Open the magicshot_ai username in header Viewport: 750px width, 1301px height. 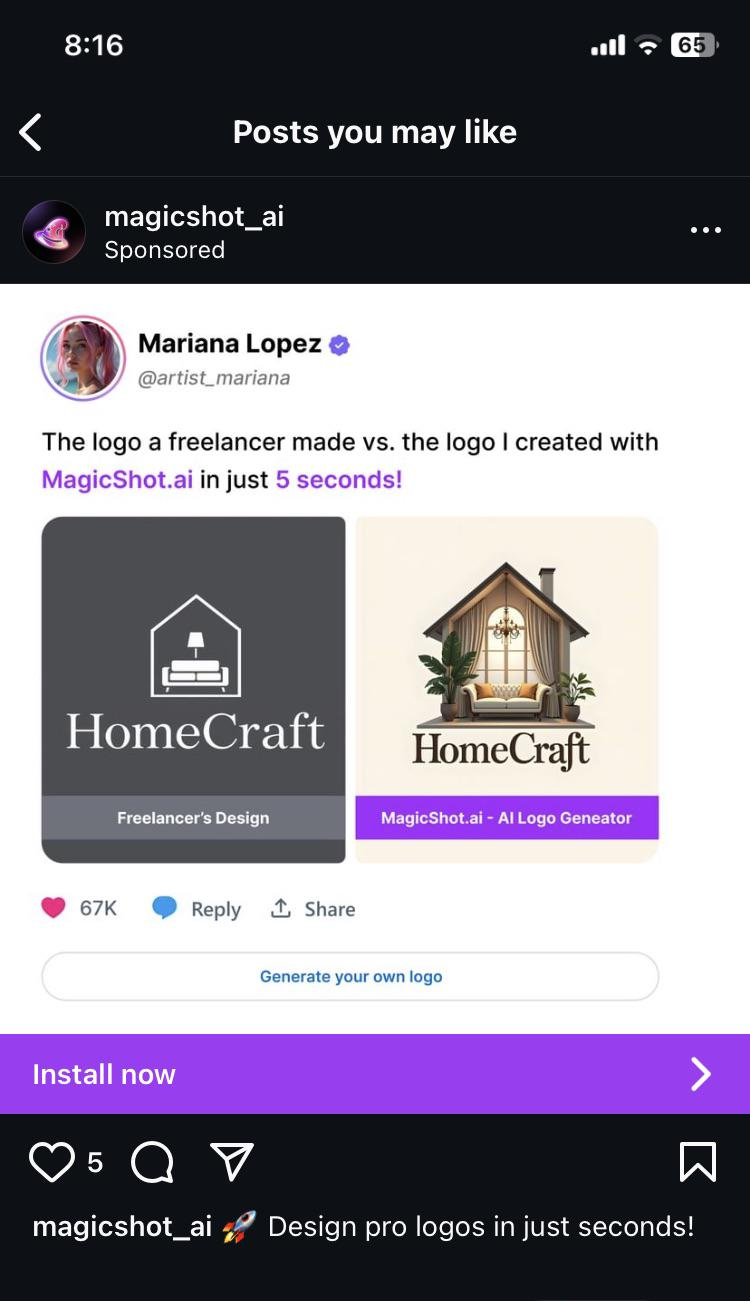point(194,216)
